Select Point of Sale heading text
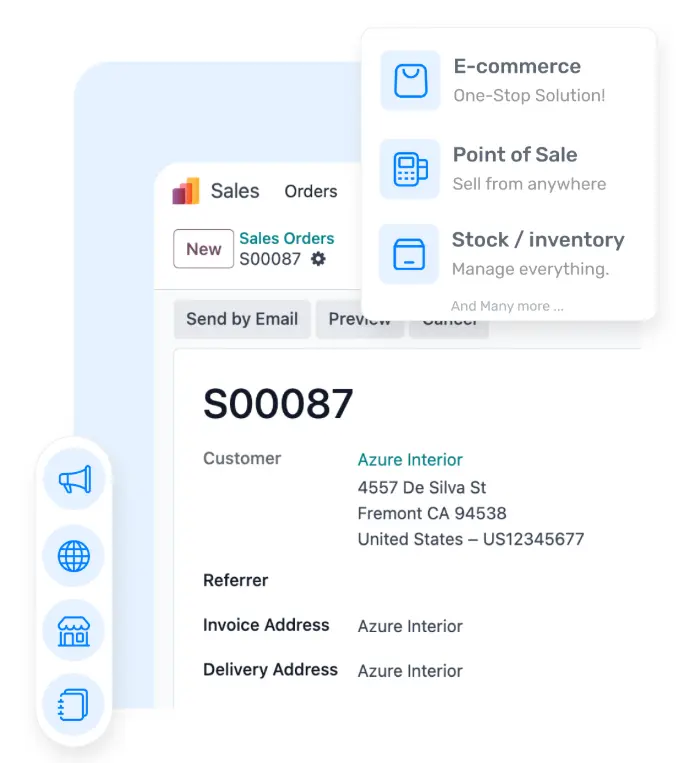Screen dimensions: 690x763 pyautogui.click(x=515, y=155)
